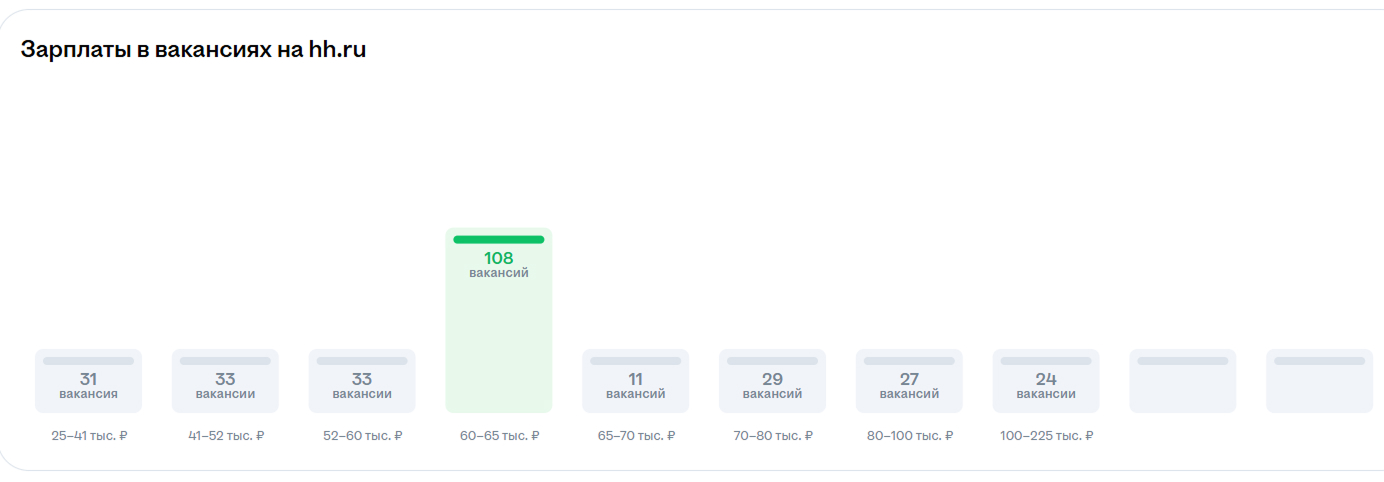The width and height of the screenshot is (1384, 482).
Task: Click the 41–52 тыс. ₽ range label
Action: pos(226,436)
